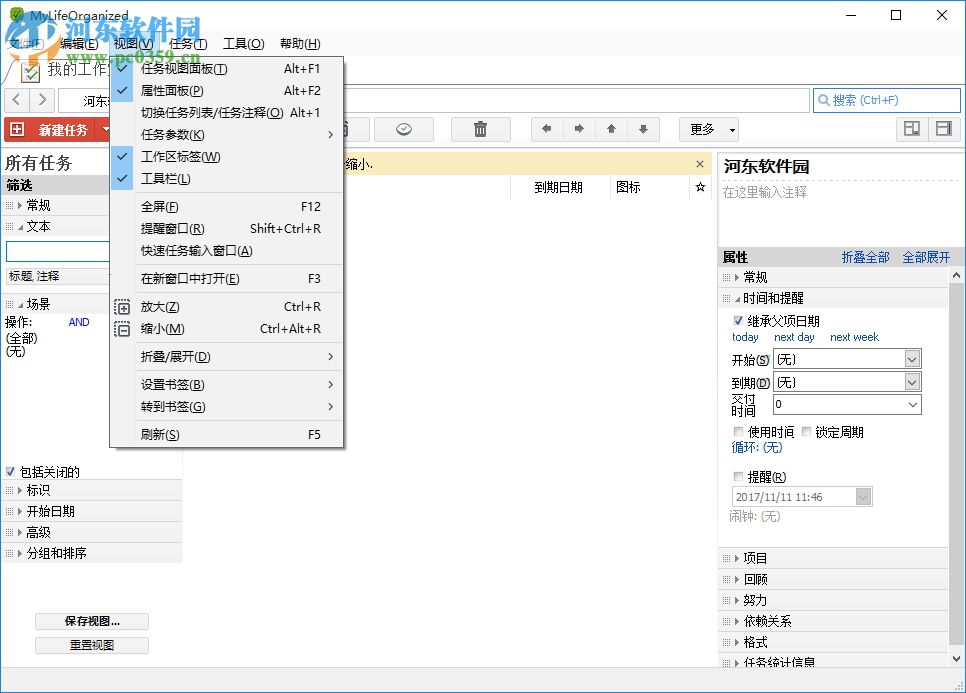Click the next week link

[x=854, y=337]
